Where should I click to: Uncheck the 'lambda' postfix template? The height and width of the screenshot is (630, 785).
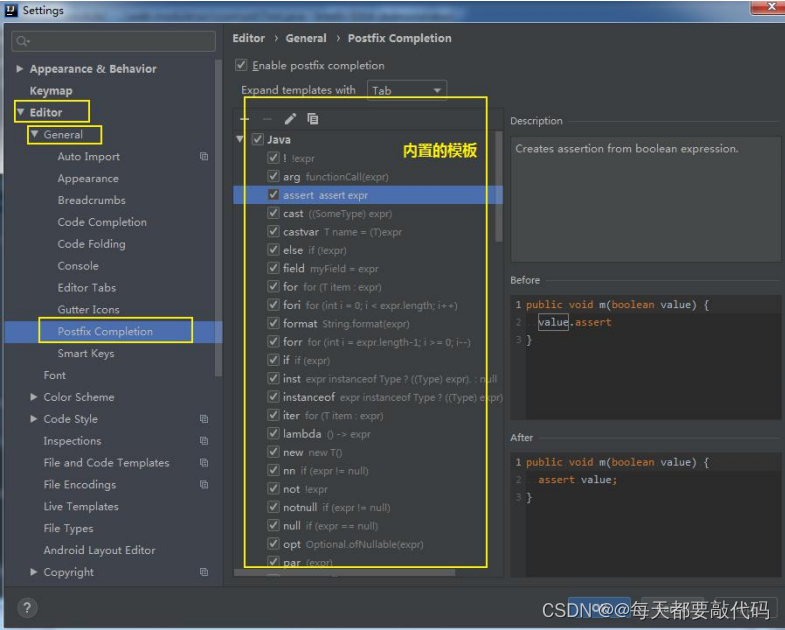pyautogui.click(x=273, y=434)
